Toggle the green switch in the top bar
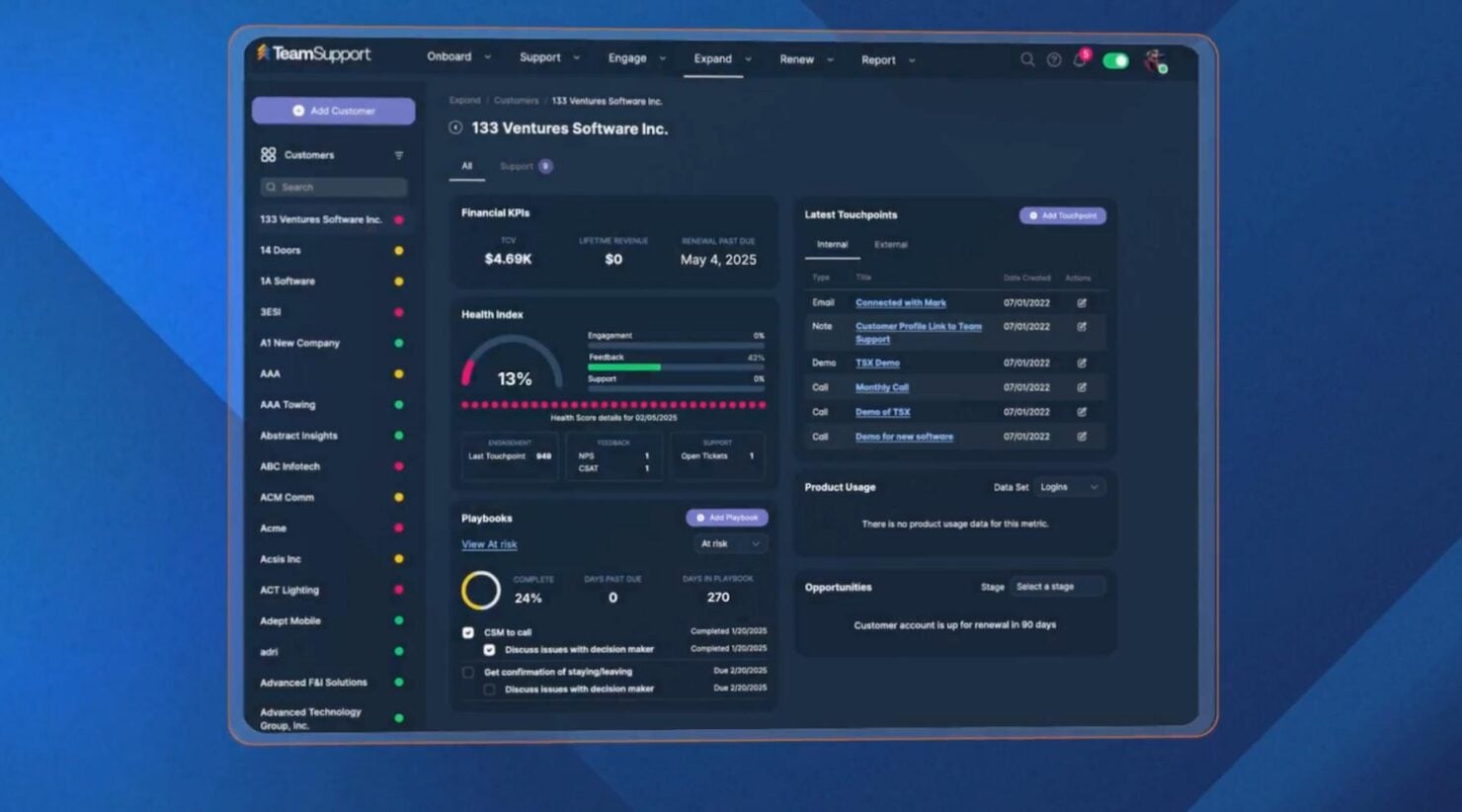 (1115, 60)
